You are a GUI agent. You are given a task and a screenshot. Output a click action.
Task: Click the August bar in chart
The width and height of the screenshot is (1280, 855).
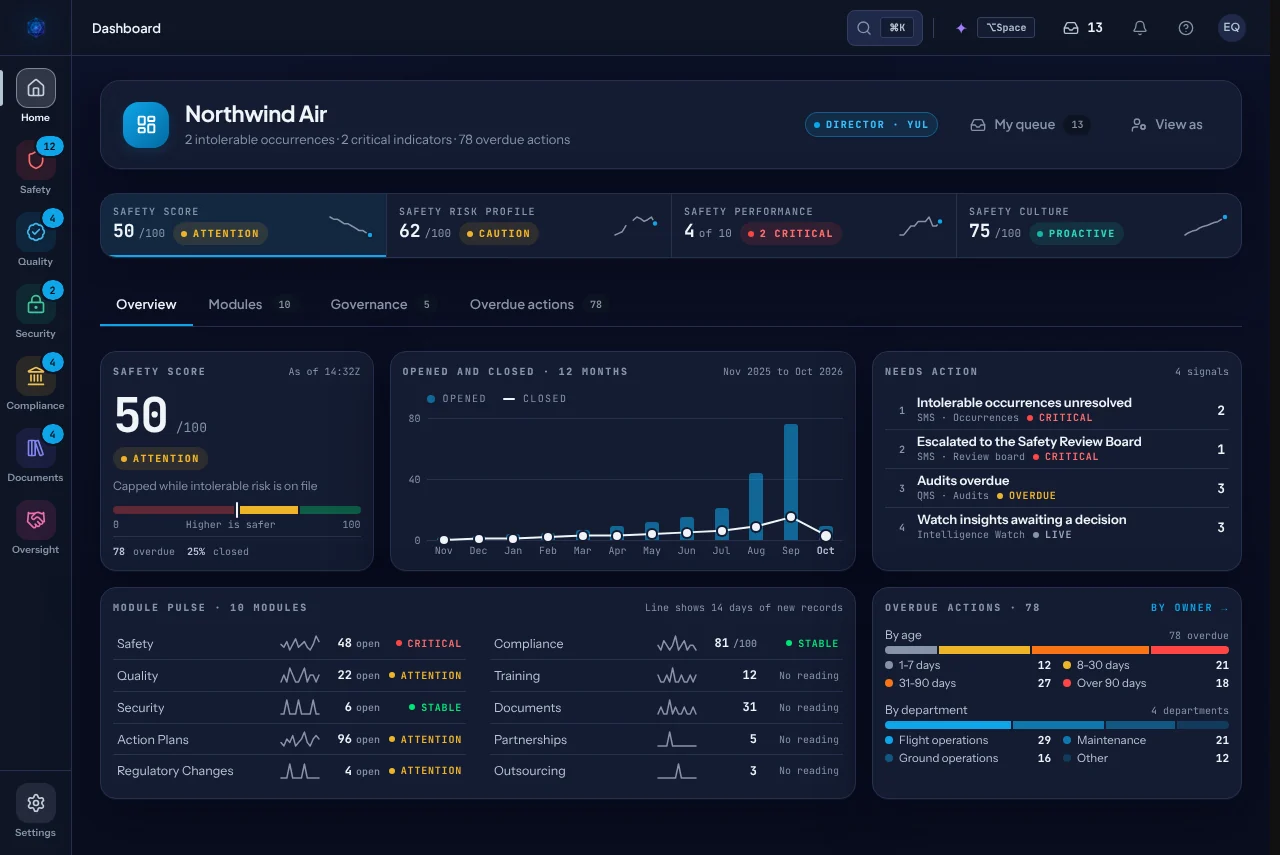click(x=756, y=507)
